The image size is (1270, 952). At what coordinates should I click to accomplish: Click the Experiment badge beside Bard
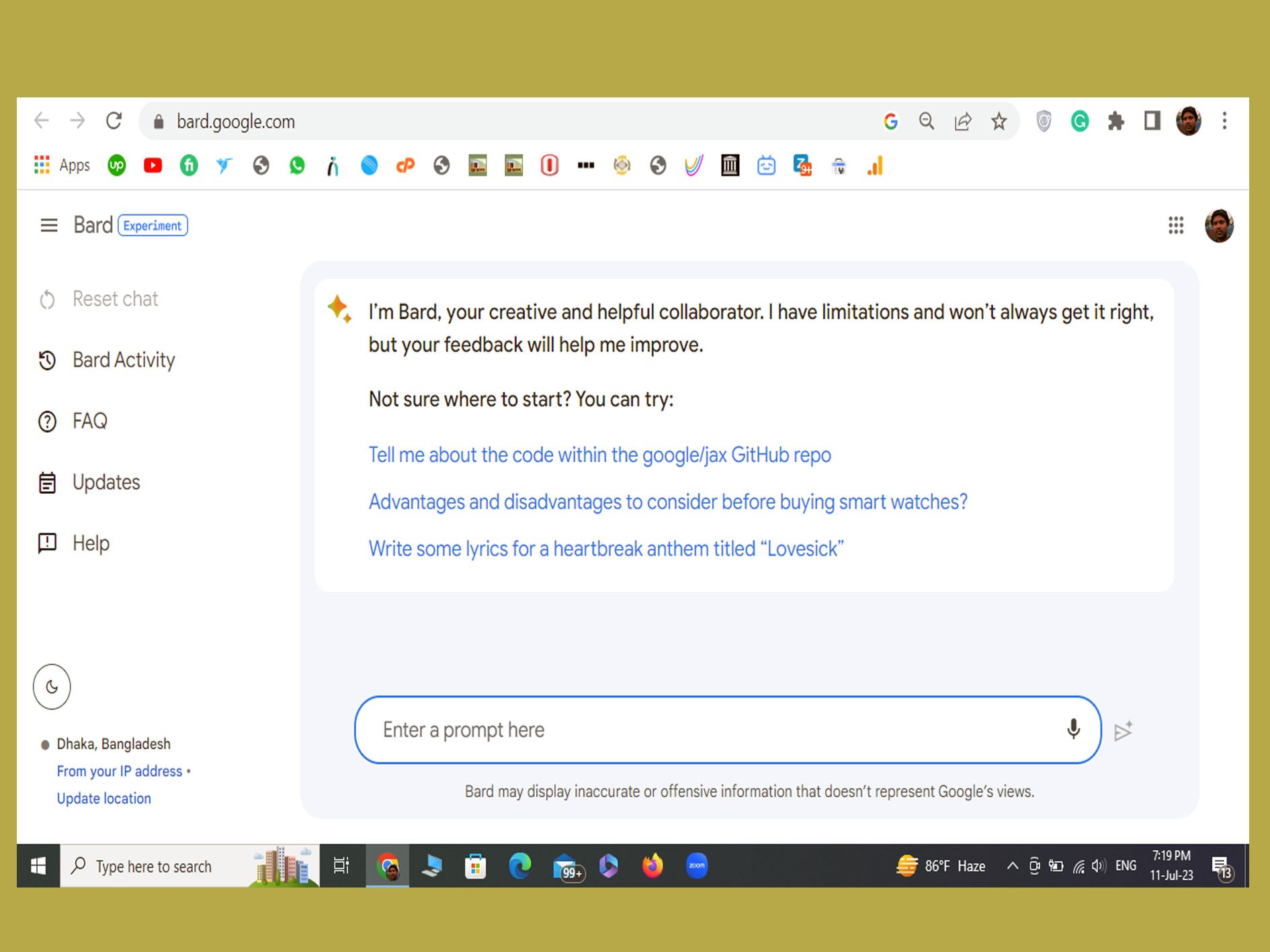(x=153, y=226)
